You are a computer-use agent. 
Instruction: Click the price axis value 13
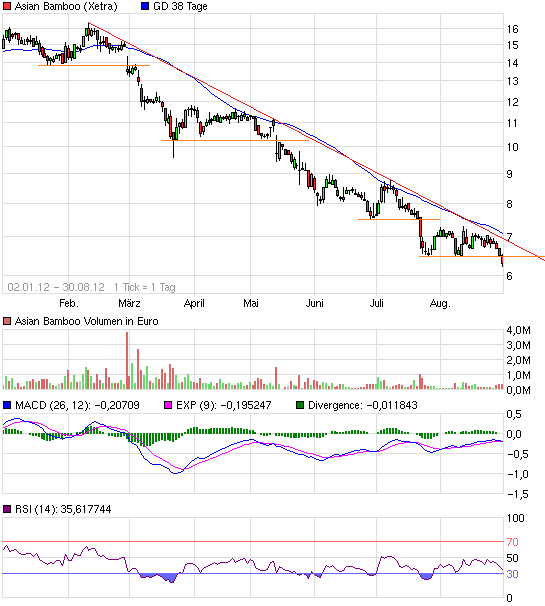pos(513,82)
